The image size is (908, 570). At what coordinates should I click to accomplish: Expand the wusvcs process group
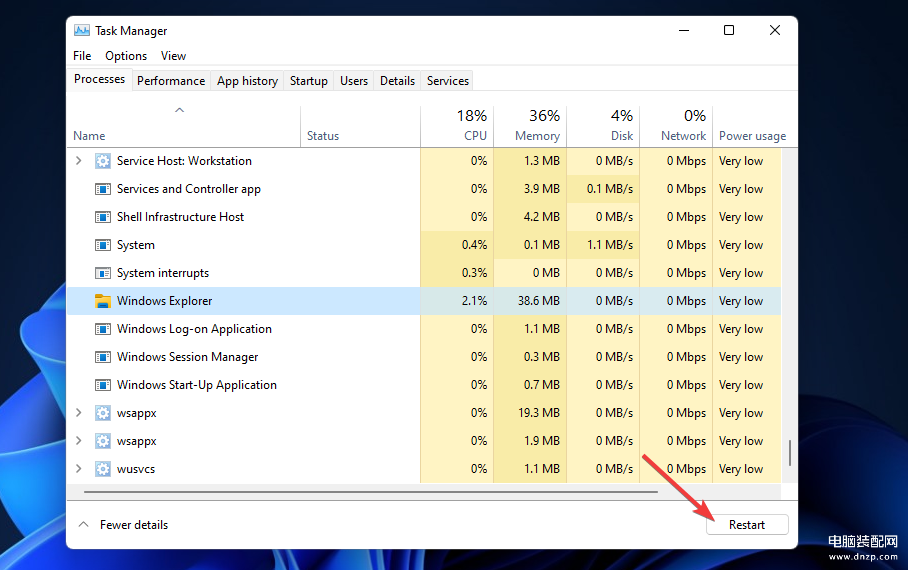(79, 469)
